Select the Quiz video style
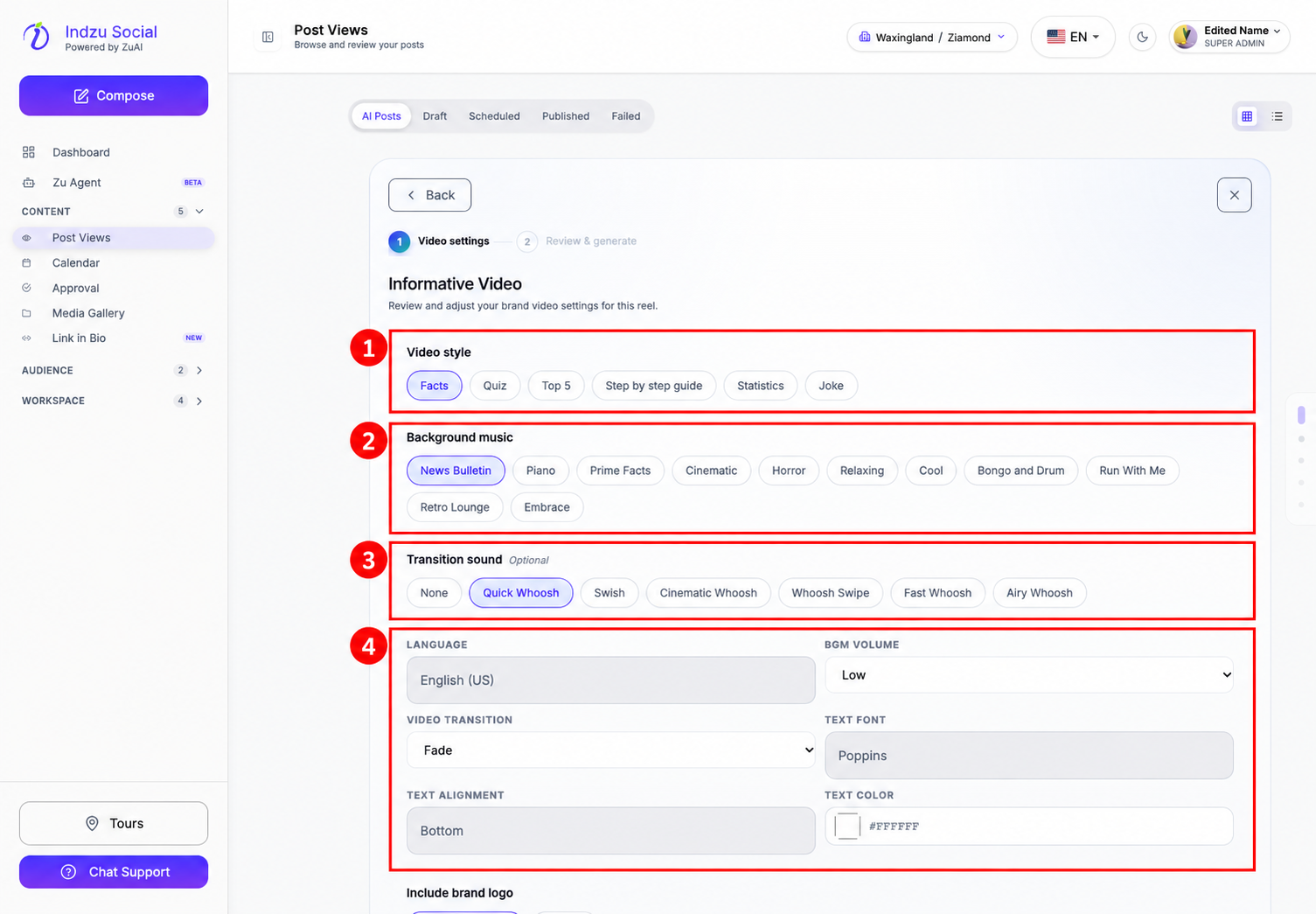Image resolution: width=1316 pixels, height=914 pixels. (495, 386)
